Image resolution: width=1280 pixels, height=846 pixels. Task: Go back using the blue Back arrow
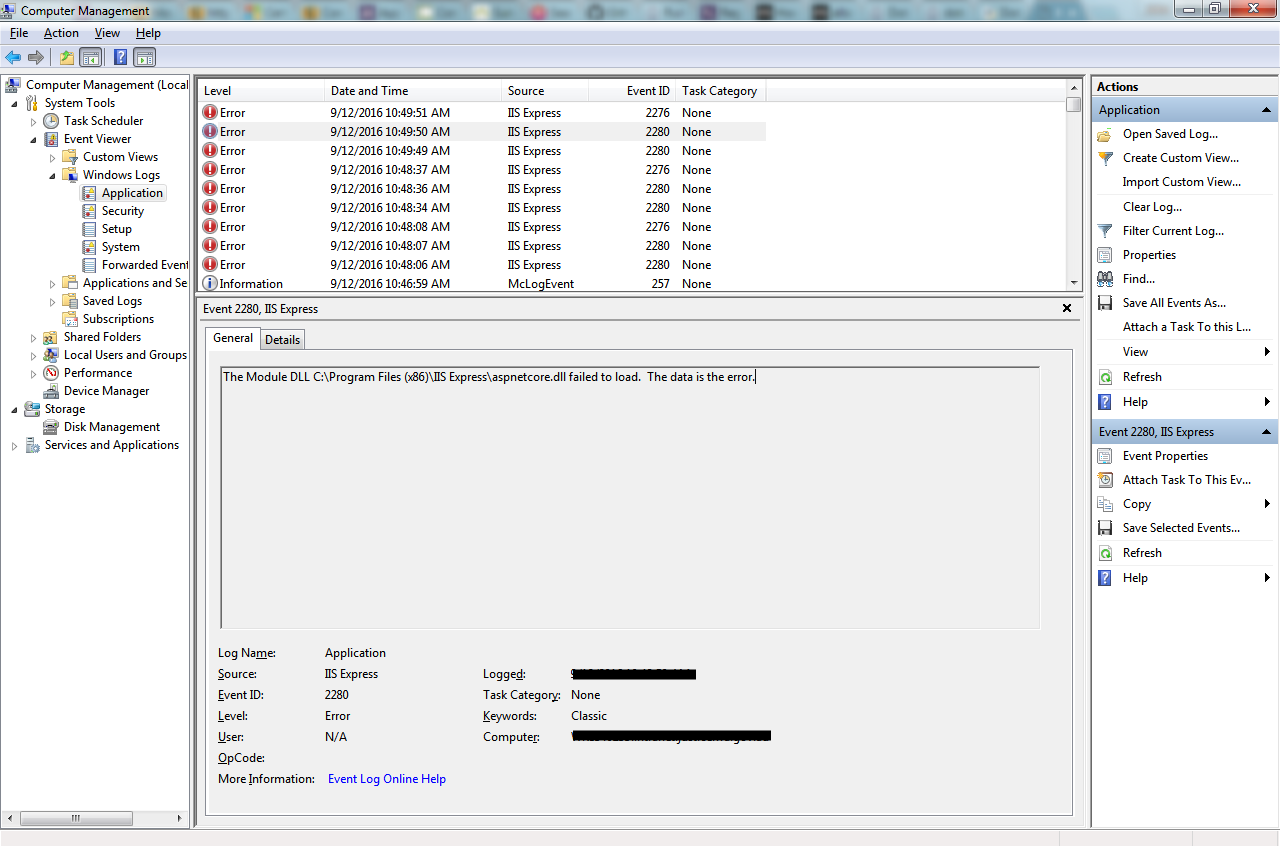pyautogui.click(x=13, y=57)
